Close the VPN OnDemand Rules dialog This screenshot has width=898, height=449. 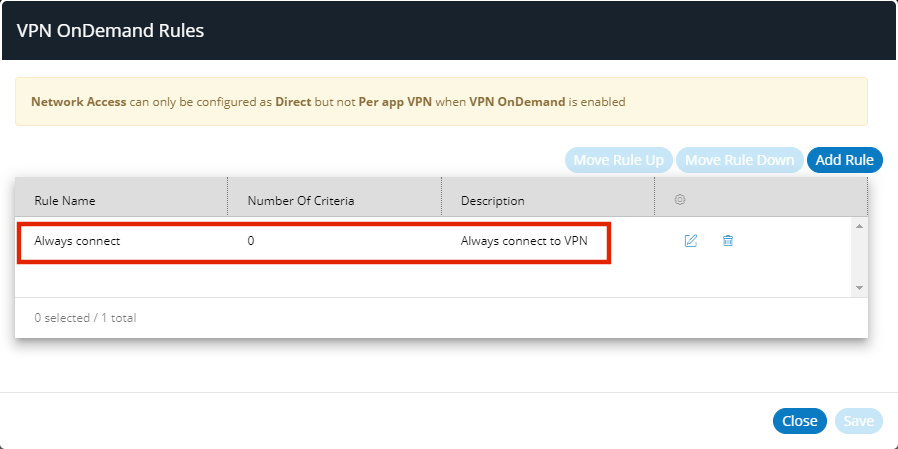pyautogui.click(x=799, y=421)
